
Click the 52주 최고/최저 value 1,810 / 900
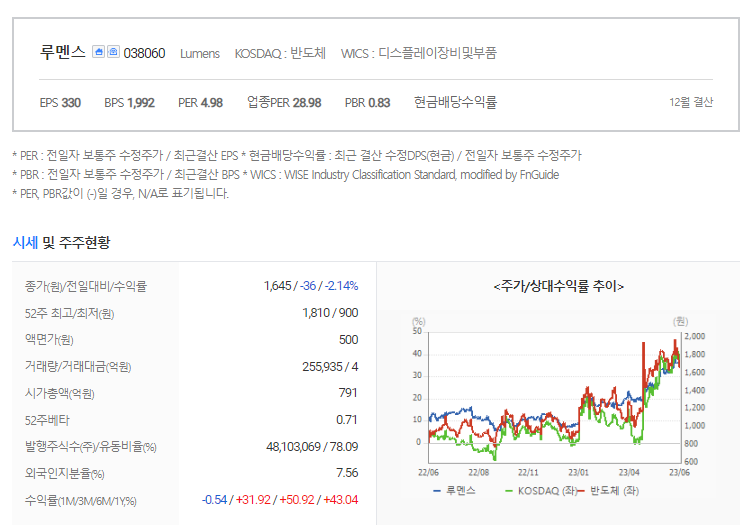[x=330, y=313]
